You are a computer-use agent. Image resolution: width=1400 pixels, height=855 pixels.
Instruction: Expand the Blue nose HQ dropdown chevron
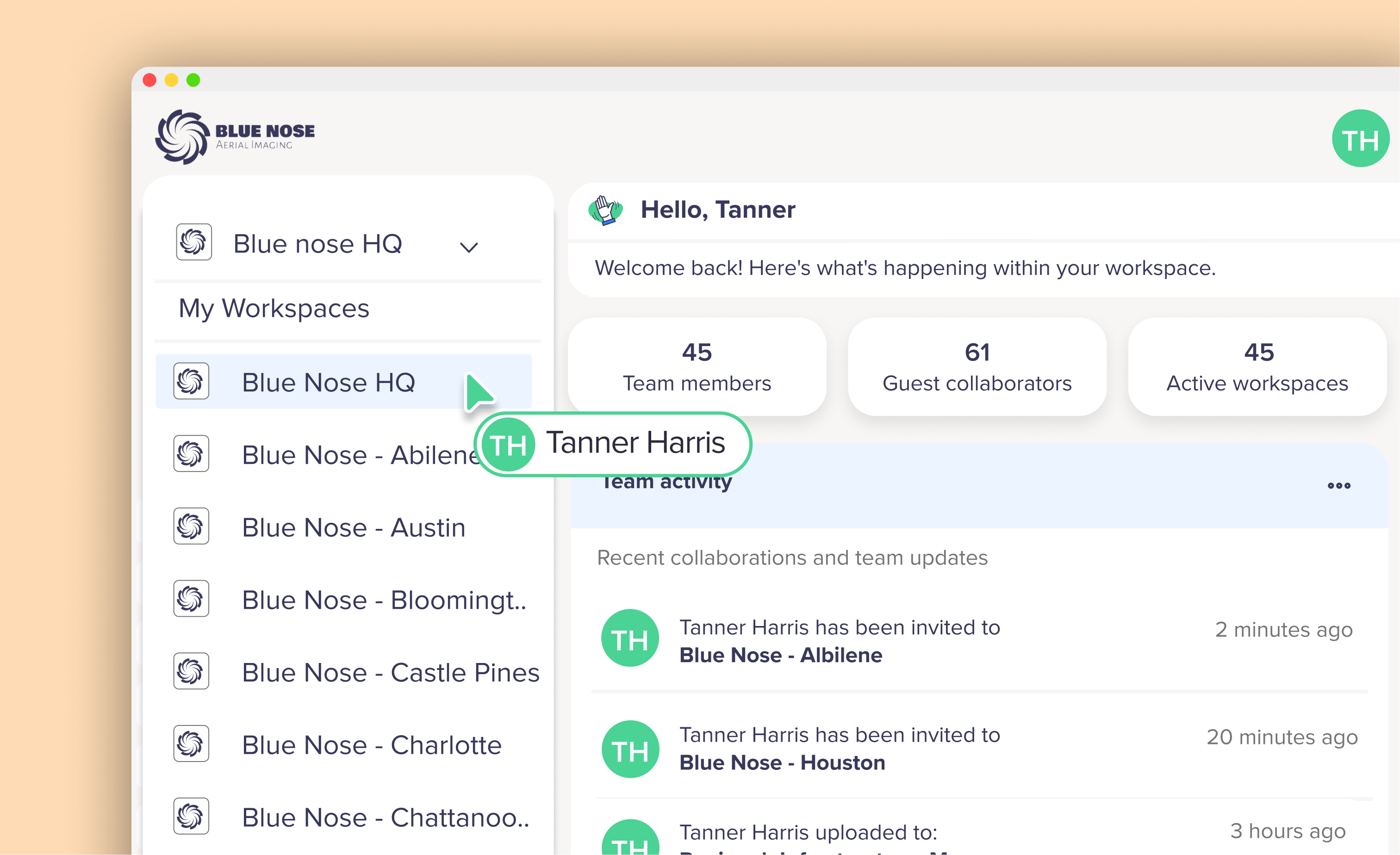point(469,247)
